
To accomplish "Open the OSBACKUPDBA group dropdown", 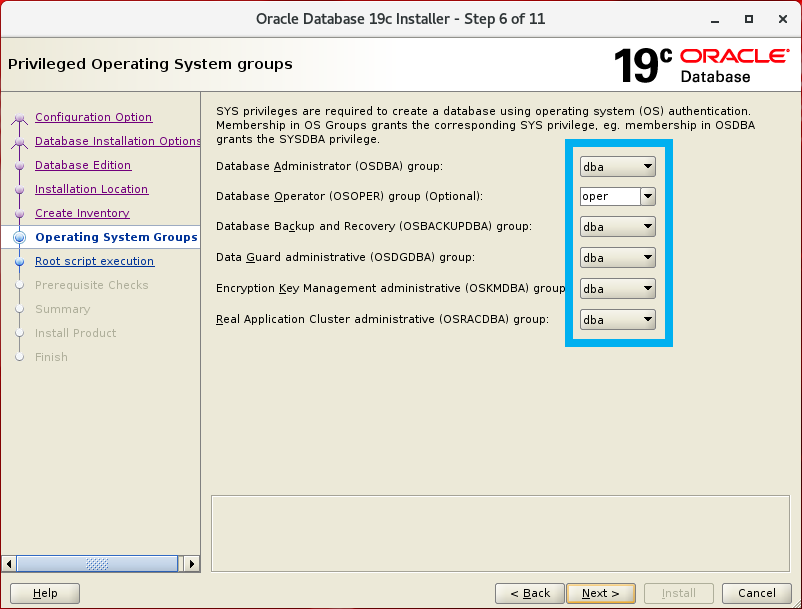I will tap(617, 227).
